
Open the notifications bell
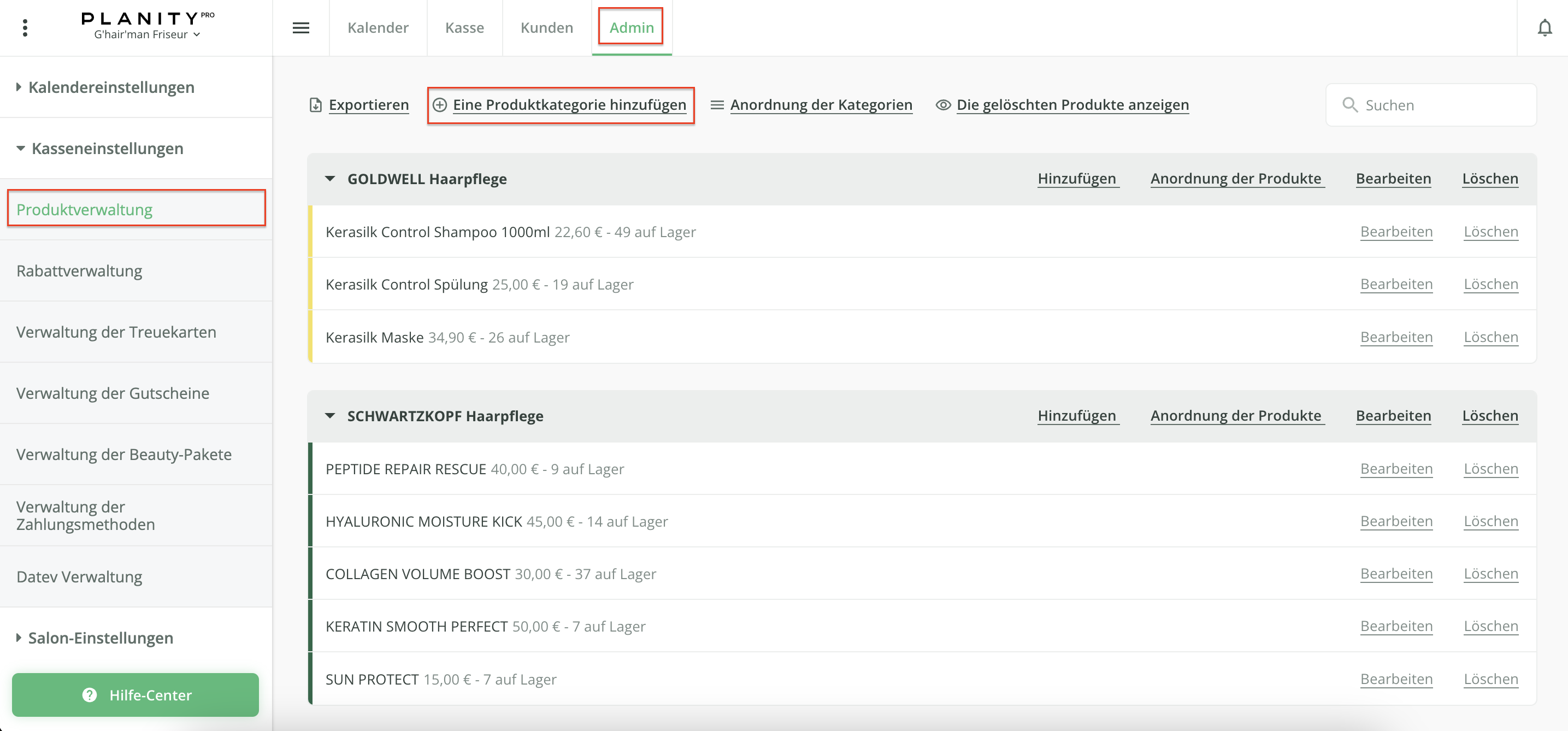(1545, 27)
